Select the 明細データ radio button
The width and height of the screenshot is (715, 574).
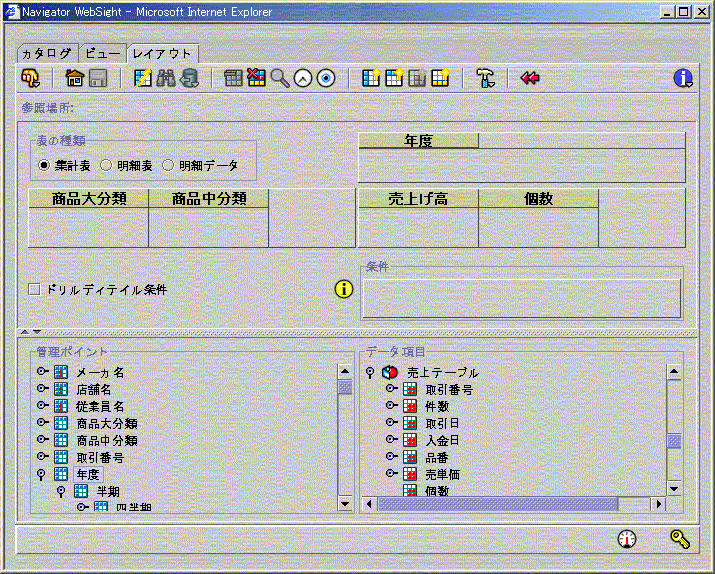tap(168, 165)
